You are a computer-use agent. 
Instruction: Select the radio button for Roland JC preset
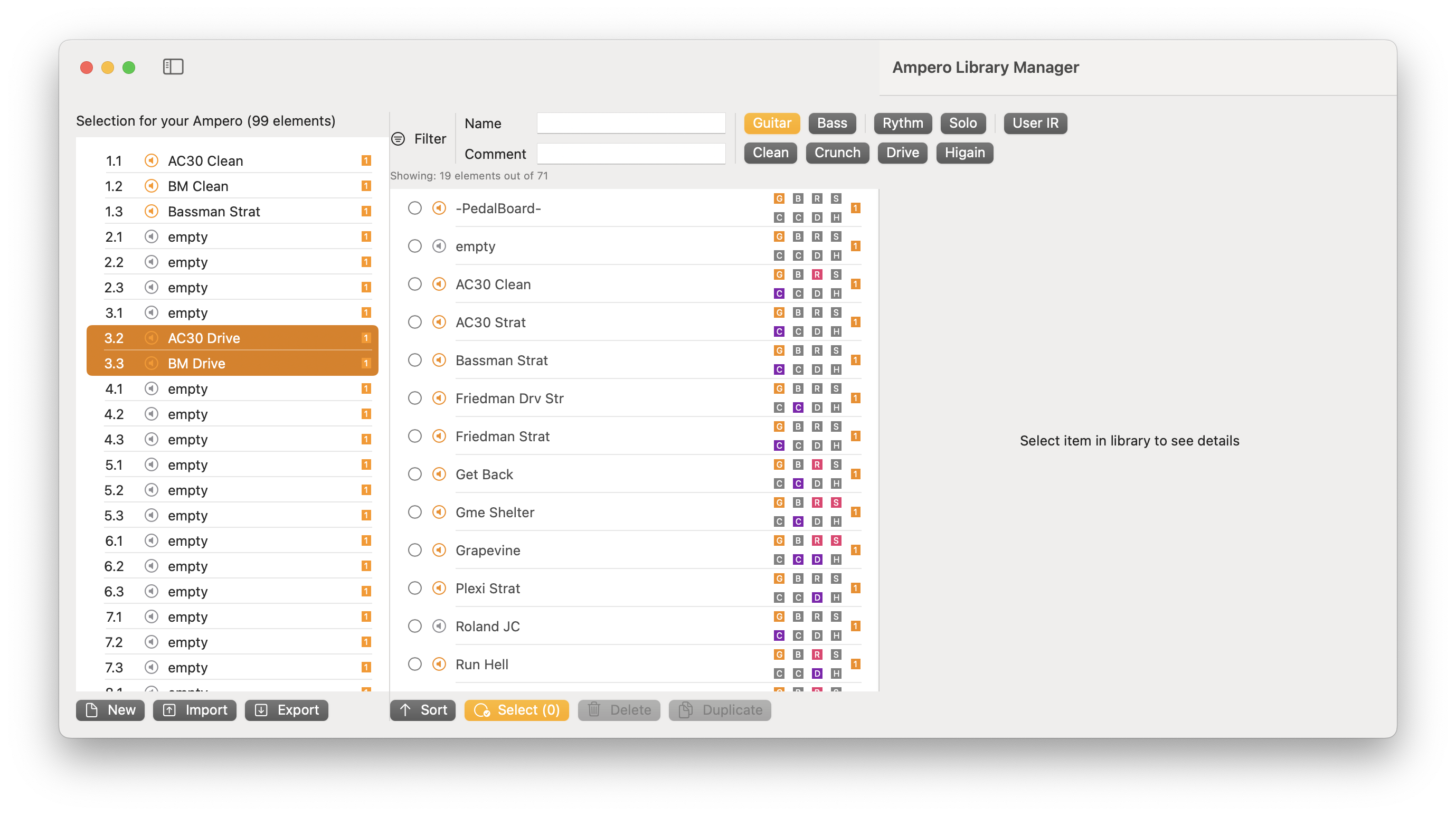click(413, 626)
